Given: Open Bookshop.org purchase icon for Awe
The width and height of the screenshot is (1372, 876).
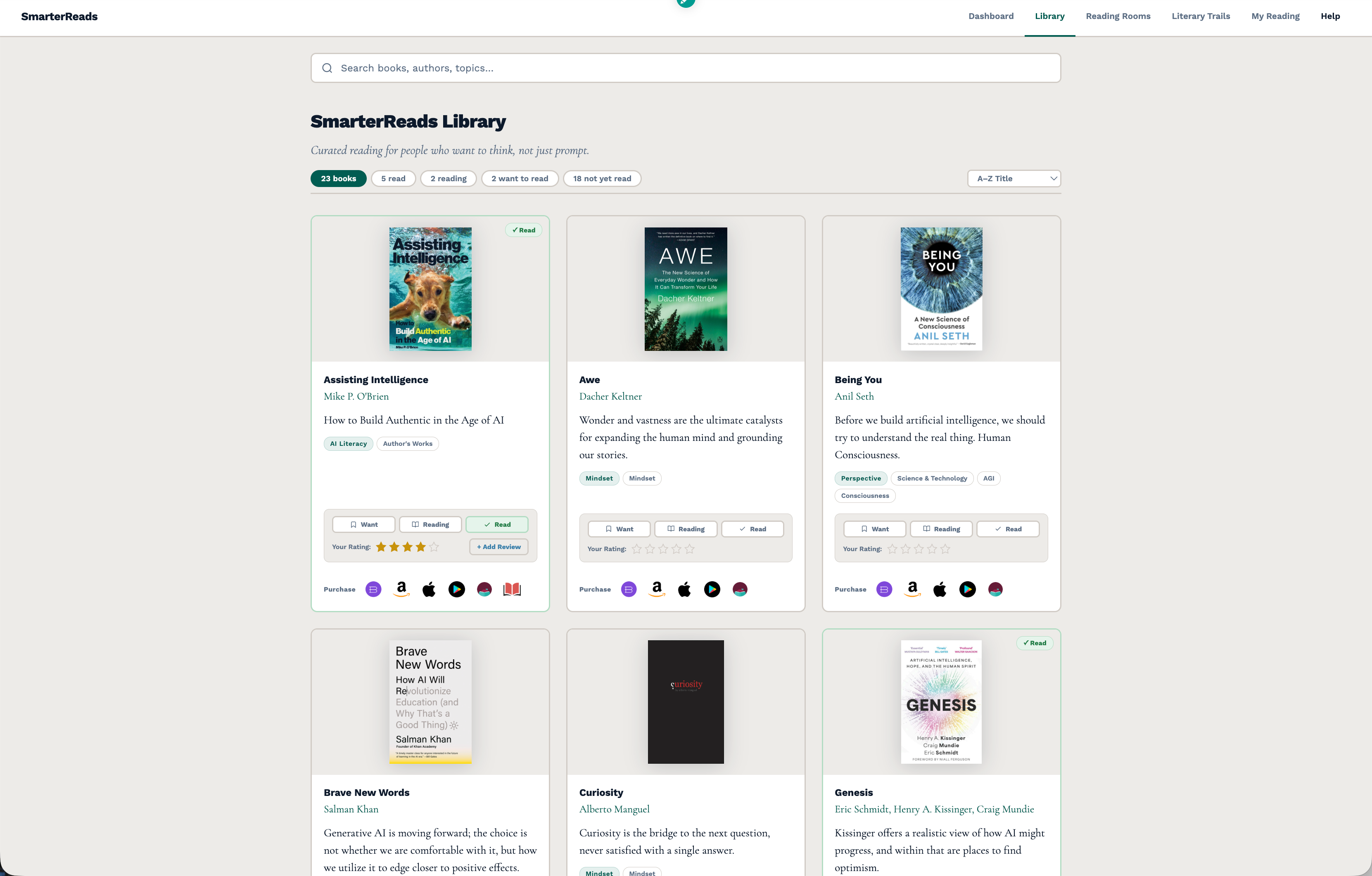Looking at the screenshot, I should click(x=629, y=589).
